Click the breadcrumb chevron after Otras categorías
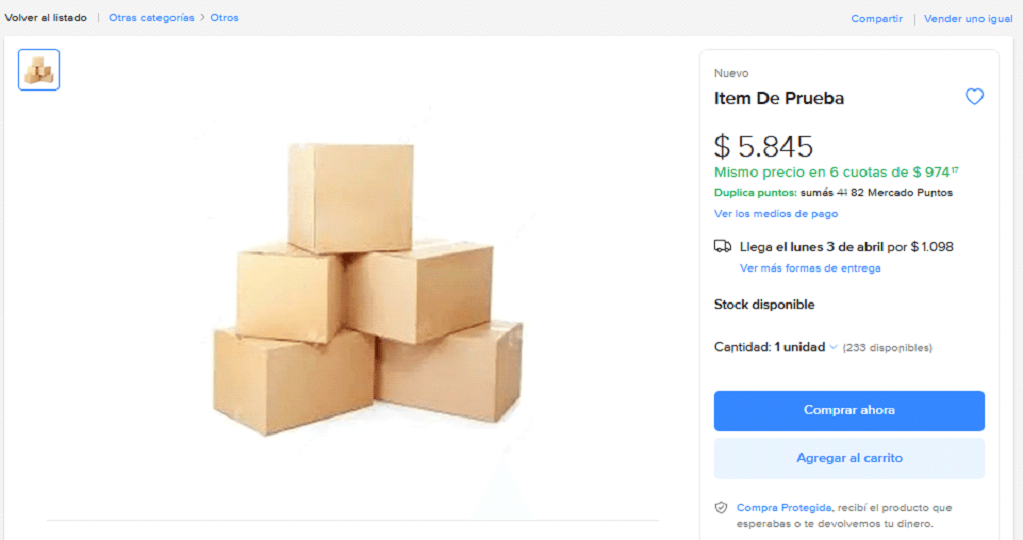 point(202,18)
